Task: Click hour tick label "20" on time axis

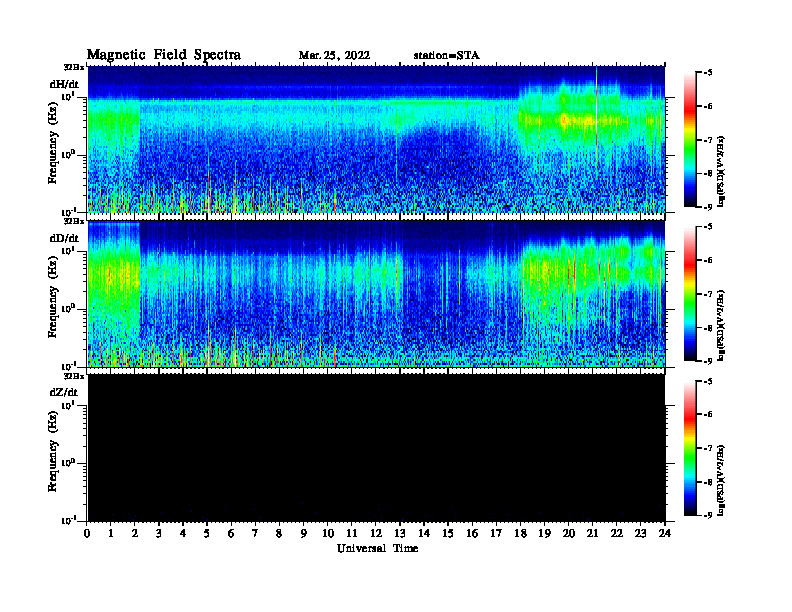Action: (568, 533)
